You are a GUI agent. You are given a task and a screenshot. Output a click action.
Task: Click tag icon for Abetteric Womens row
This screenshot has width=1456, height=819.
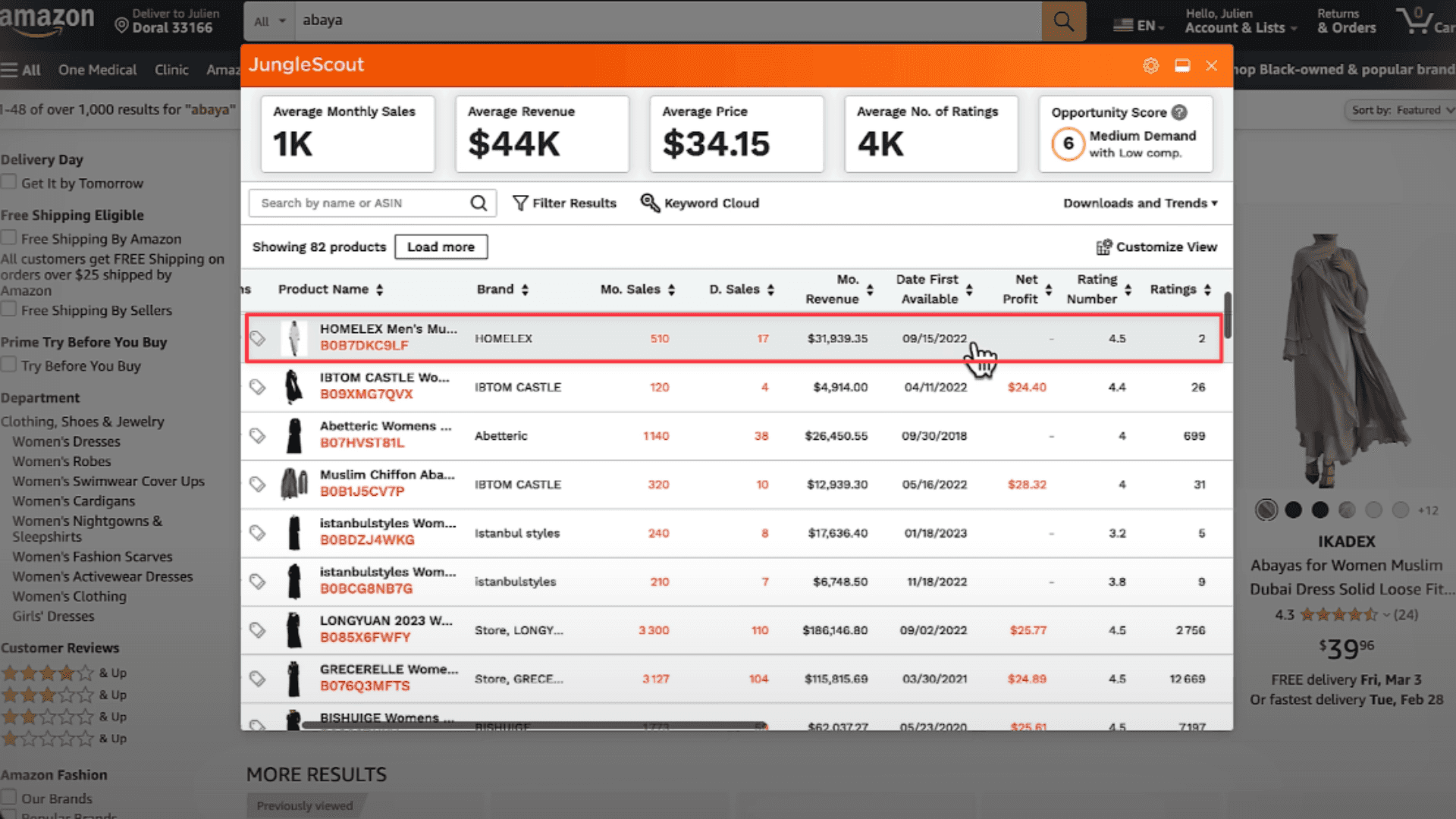[258, 435]
